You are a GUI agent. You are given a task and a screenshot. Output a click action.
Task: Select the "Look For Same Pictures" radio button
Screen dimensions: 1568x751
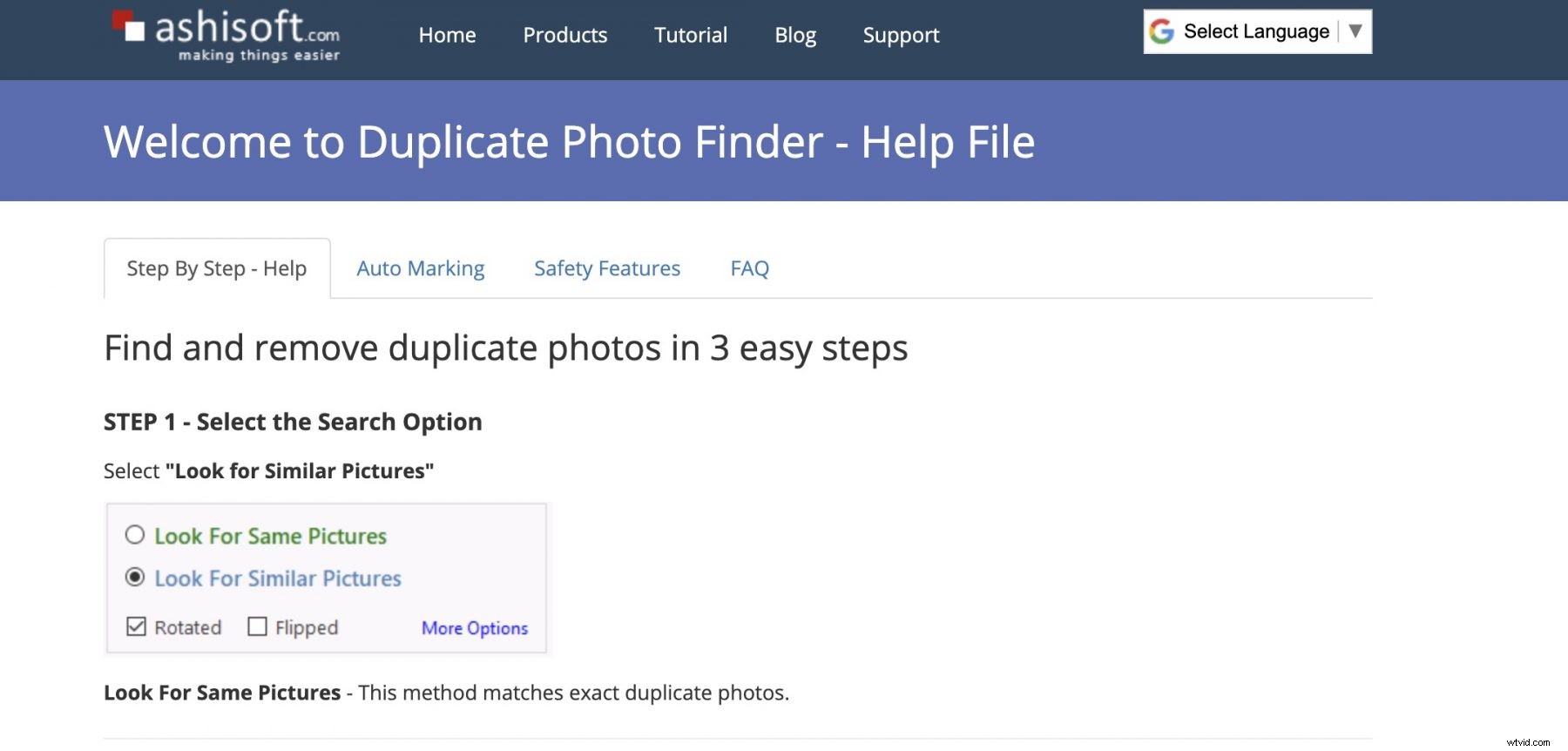tap(134, 537)
